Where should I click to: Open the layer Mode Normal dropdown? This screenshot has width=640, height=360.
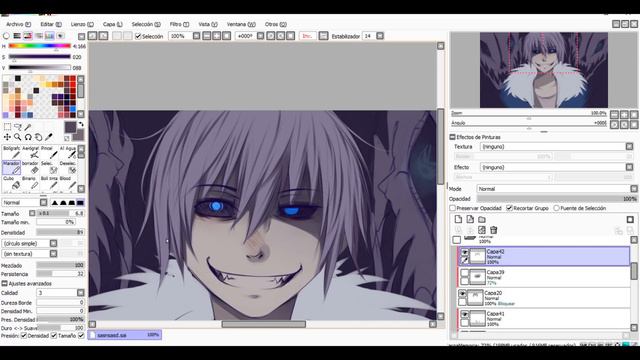(557, 189)
